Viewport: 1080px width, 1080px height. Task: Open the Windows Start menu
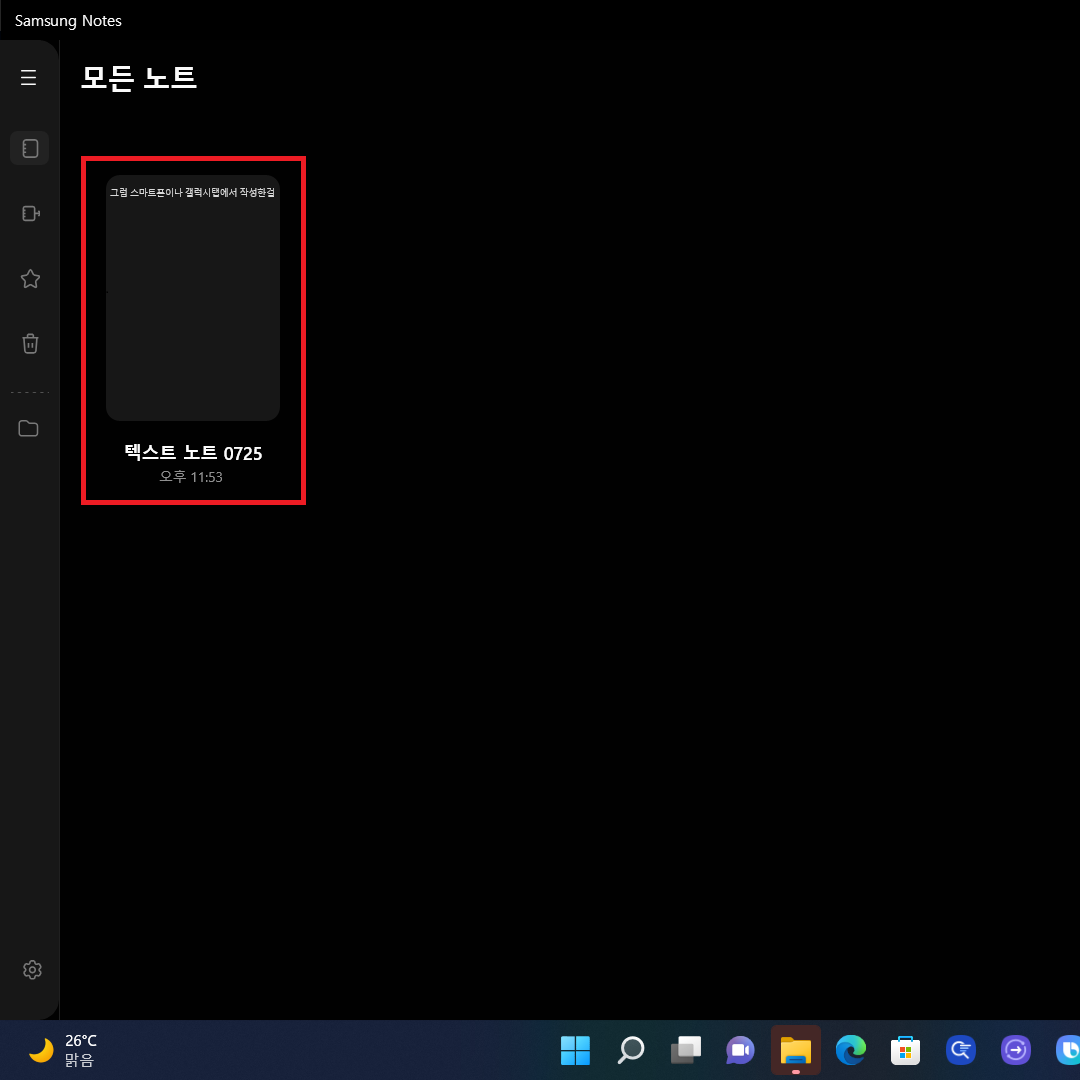575,1050
